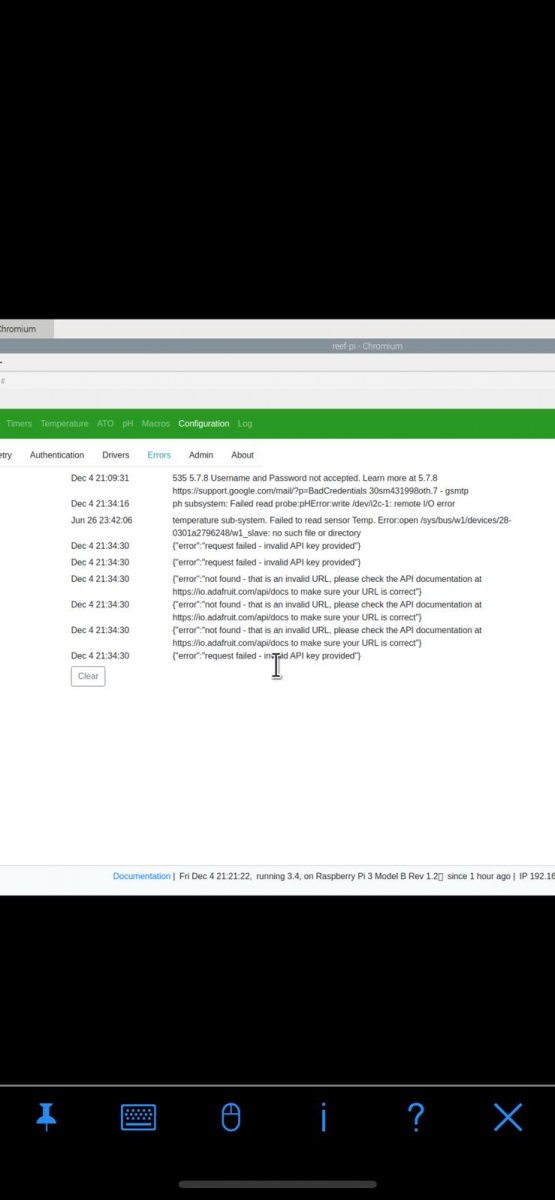Viewport: 555px width, 1200px height.
Task: Click footer text 'since 1 hour ago'
Action: point(478,876)
